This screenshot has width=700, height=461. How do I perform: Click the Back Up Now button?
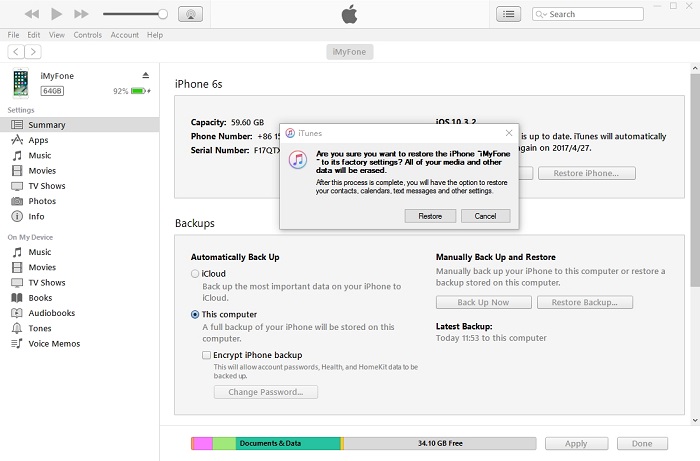click(483, 302)
